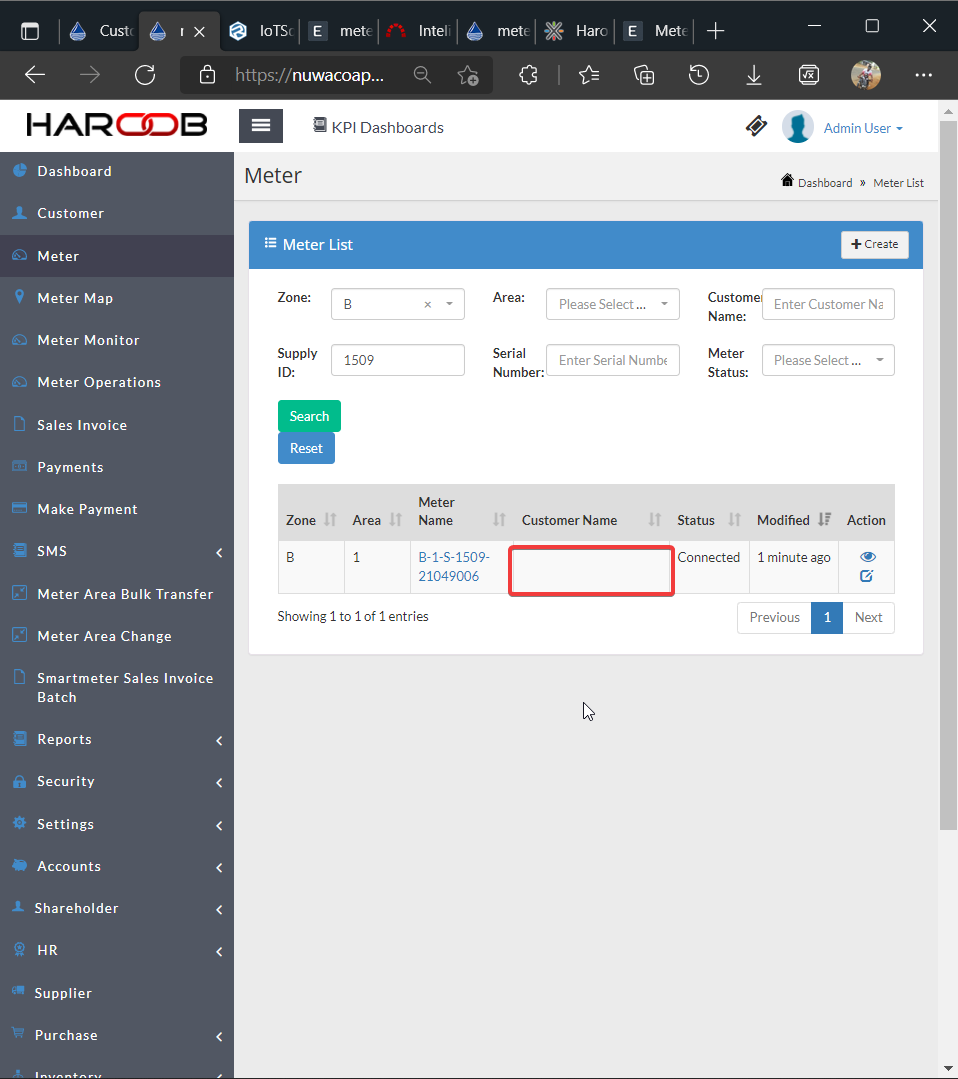Expand the SMS submenu chevron
Screen dimensions: 958x1079
point(219,553)
